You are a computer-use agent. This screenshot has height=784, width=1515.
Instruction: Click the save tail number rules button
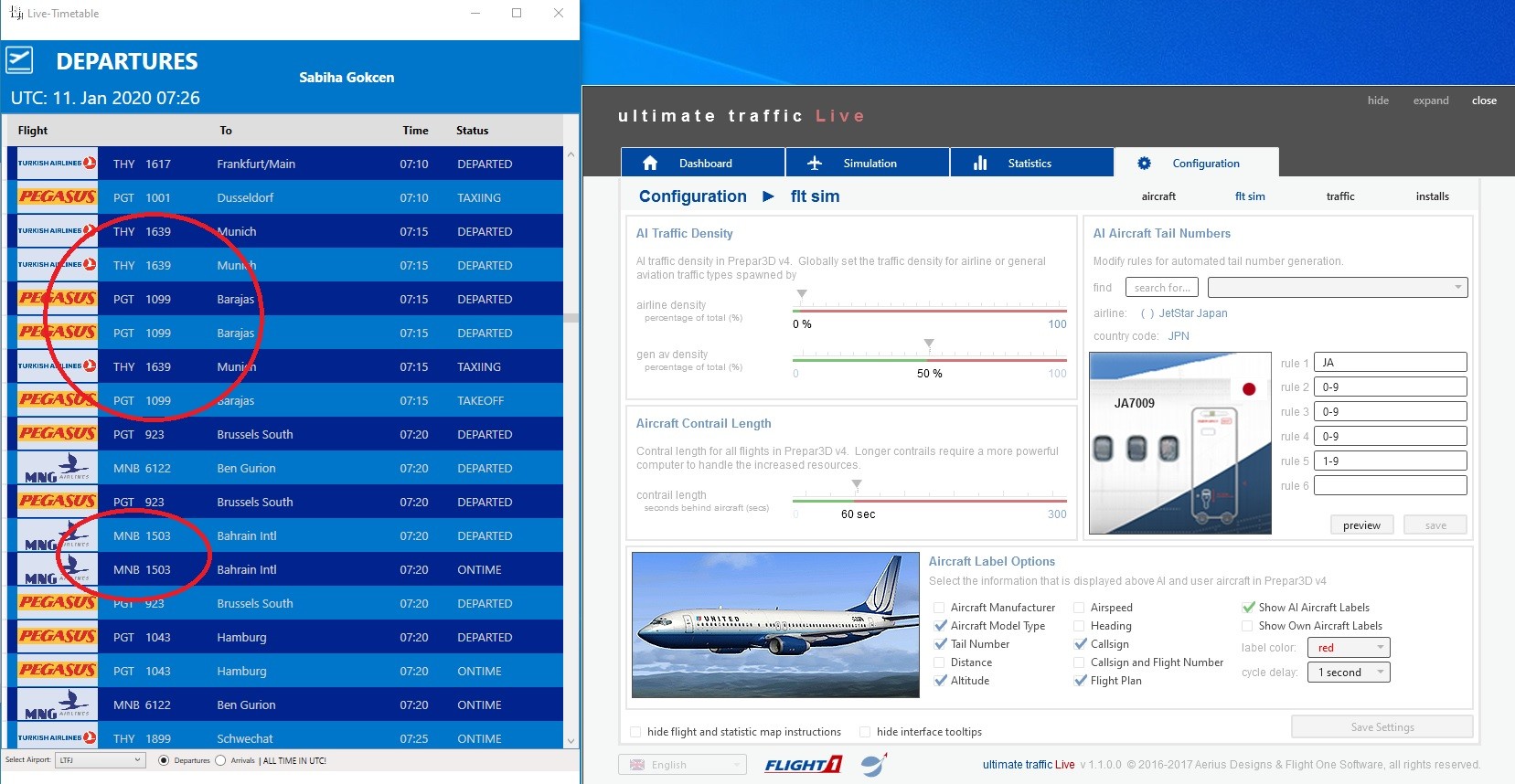click(1435, 525)
